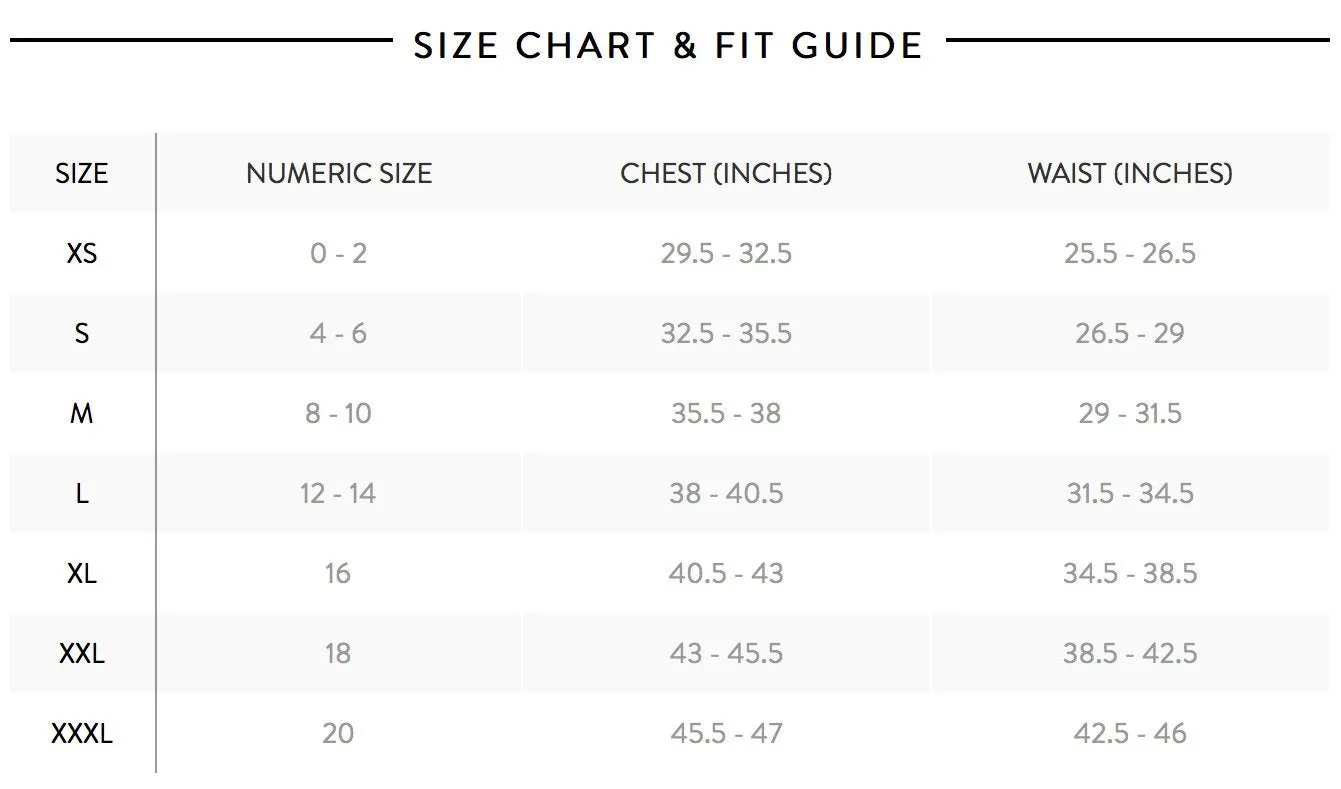Screen dimensions: 1341x789
Task: Click chest value 29.5 - 32.5
Action: click(726, 253)
